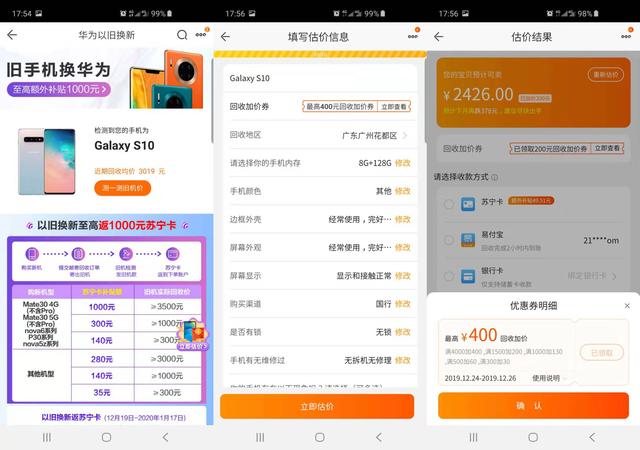The height and width of the screenshot is (450, 640).
Task: Tap the 确认 button in the coupon popup
Action: [533, 405]
